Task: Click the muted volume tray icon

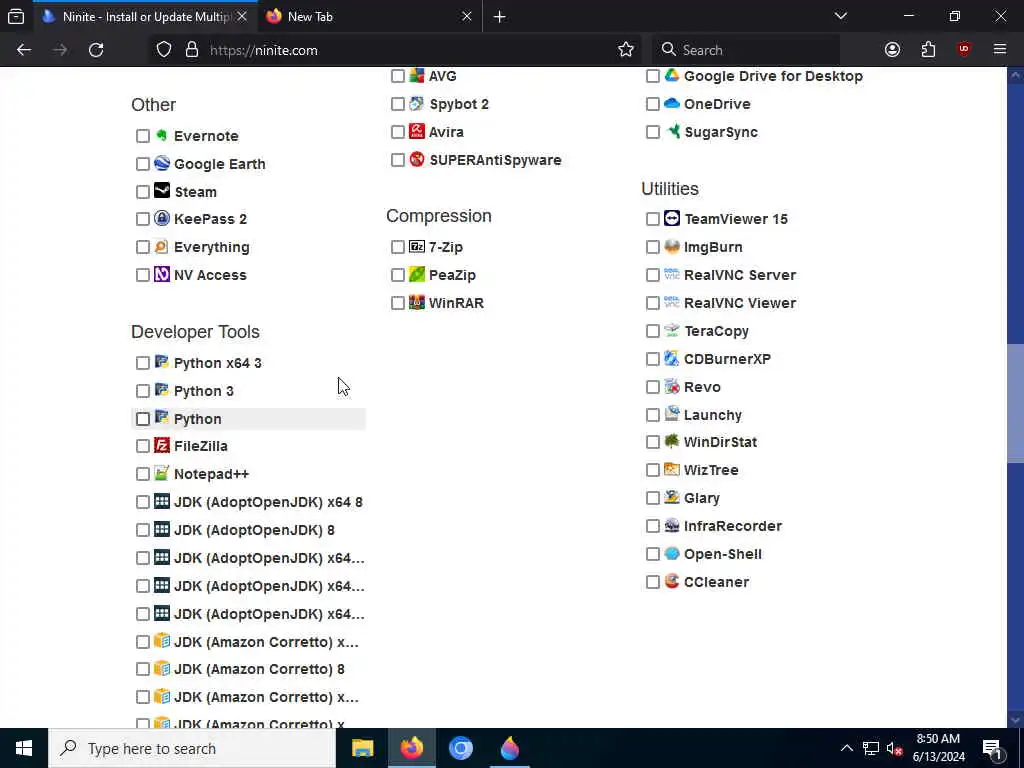Action: pos(894,748)
